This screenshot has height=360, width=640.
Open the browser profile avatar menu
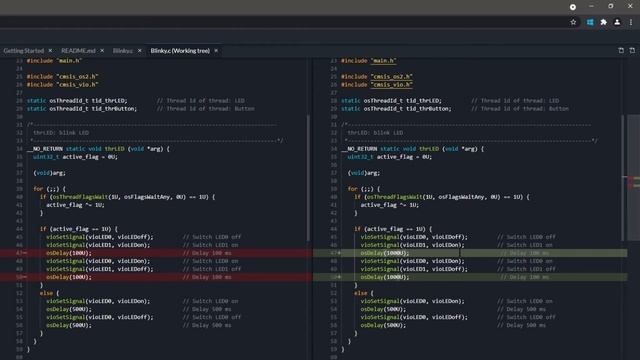point(617,22)
